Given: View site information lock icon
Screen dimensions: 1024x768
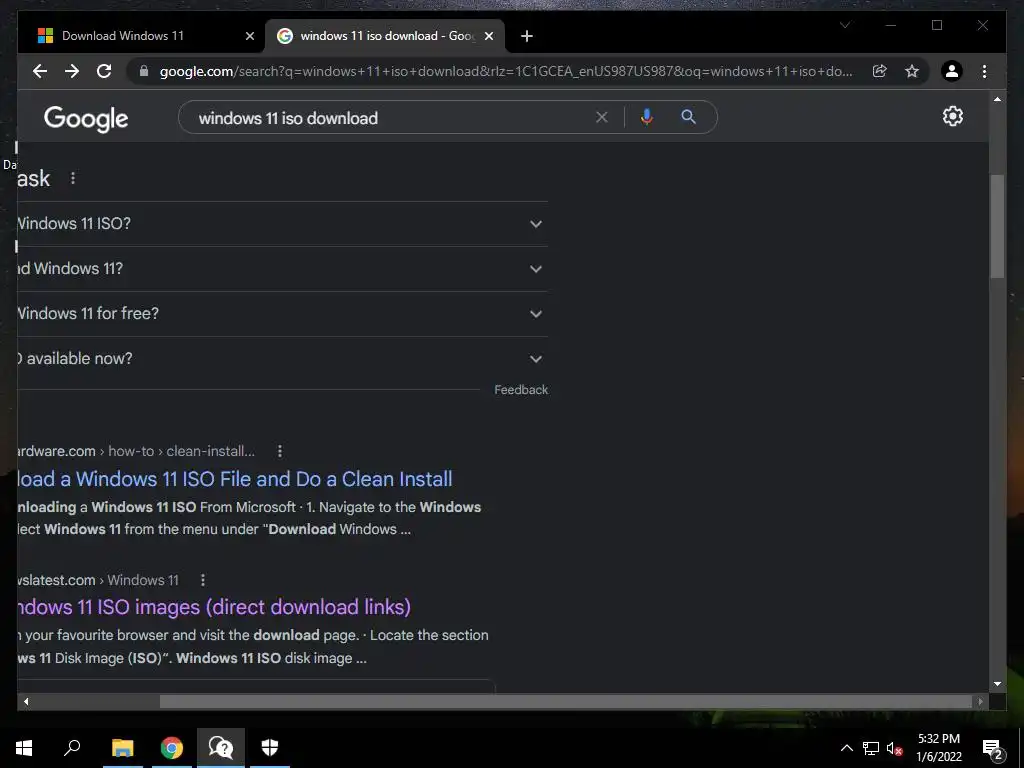Looking at the screenshot, I should tap(144, 71).
